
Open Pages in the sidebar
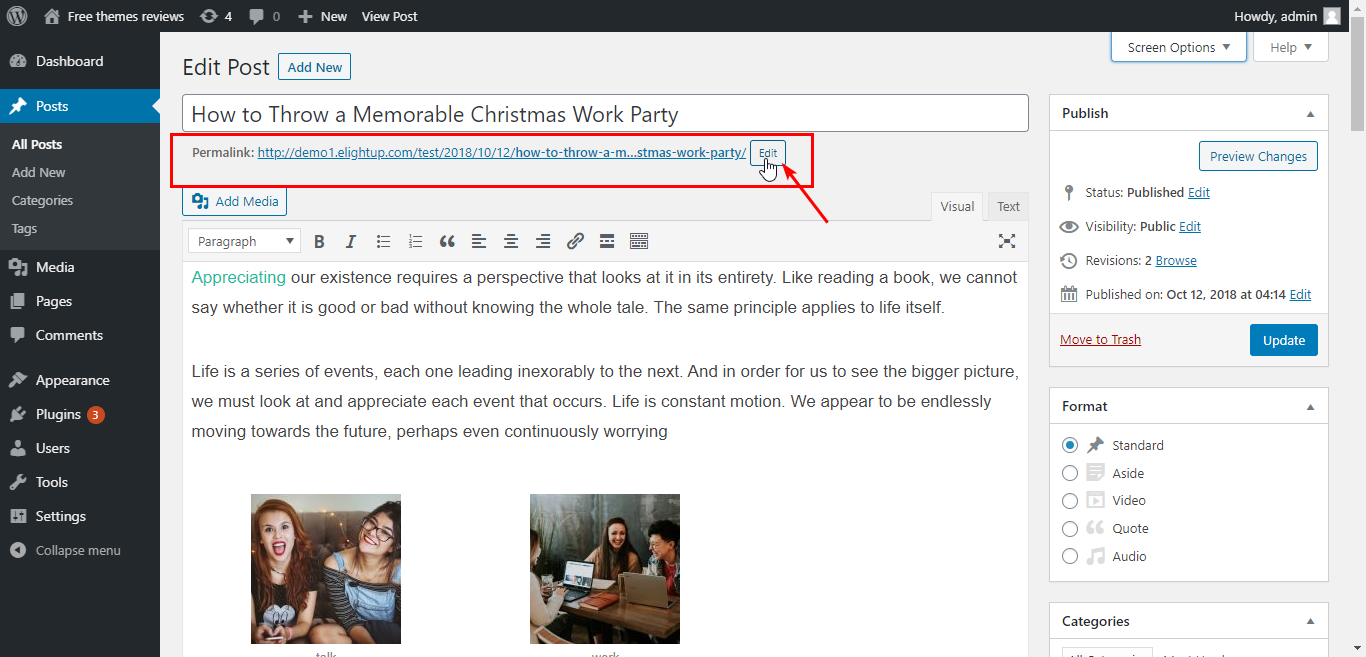(80, 301)
